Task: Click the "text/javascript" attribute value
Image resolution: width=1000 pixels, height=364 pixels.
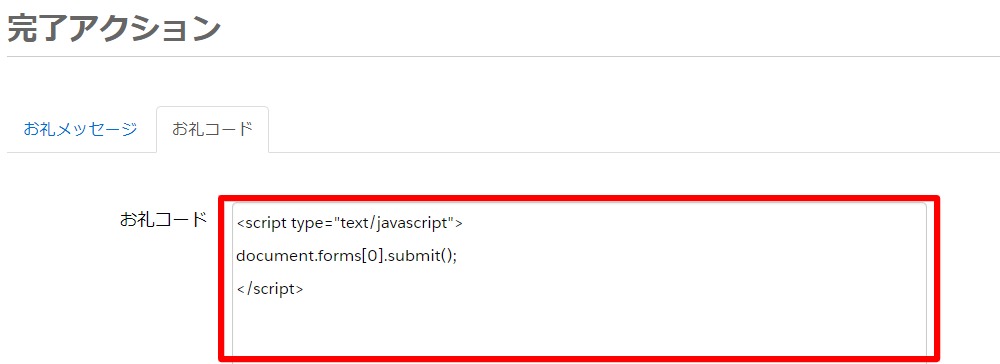Action: point(381,223)
